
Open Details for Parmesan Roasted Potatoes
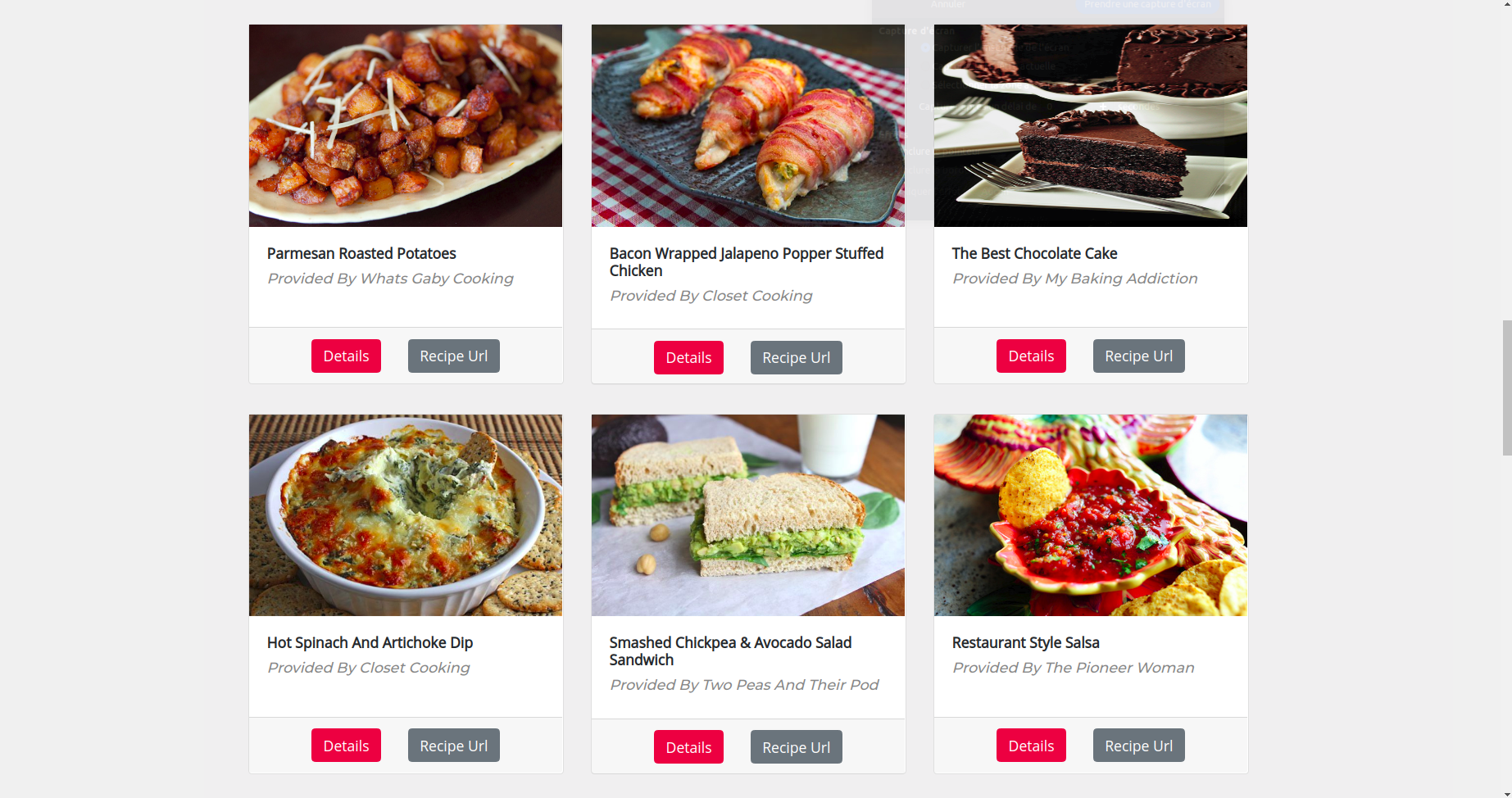coord(346,356)
